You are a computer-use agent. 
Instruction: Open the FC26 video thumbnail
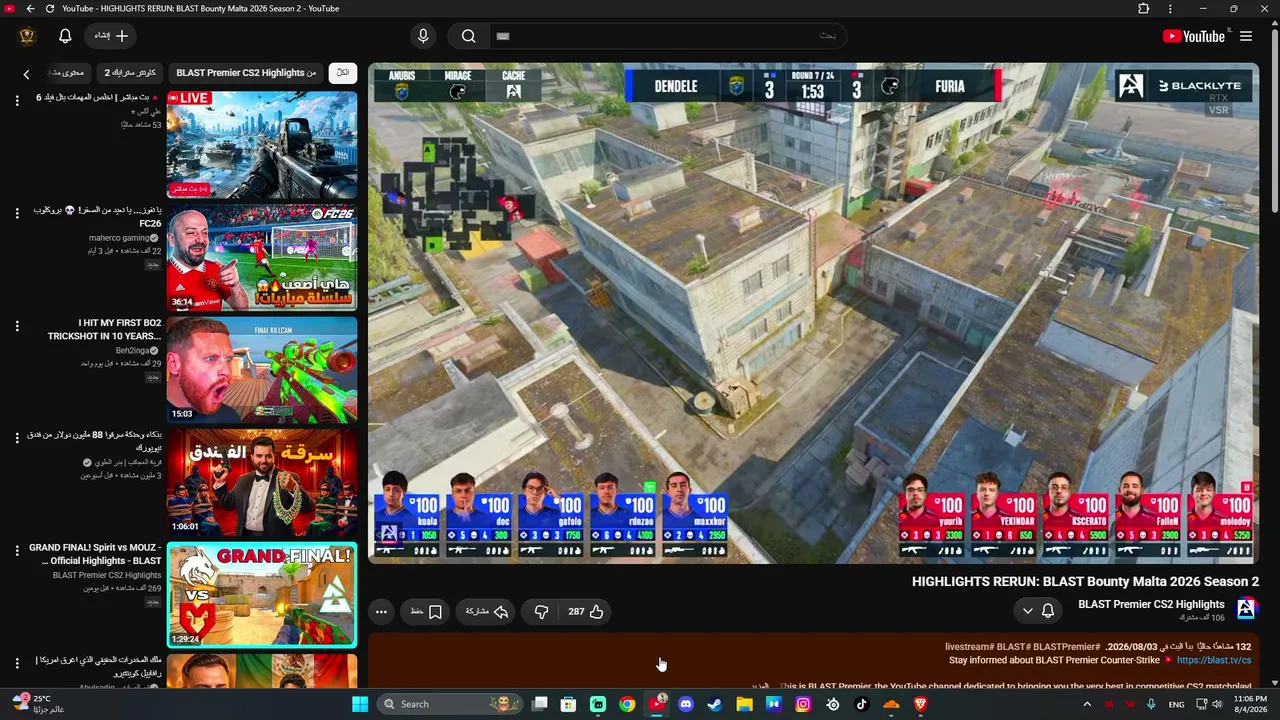(262, 258)
